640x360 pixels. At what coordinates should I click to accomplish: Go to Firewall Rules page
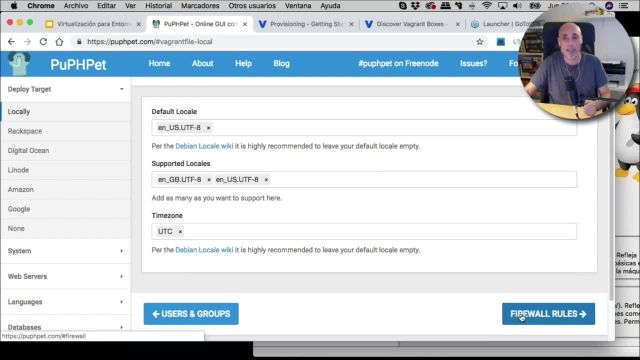pos(548,314)
